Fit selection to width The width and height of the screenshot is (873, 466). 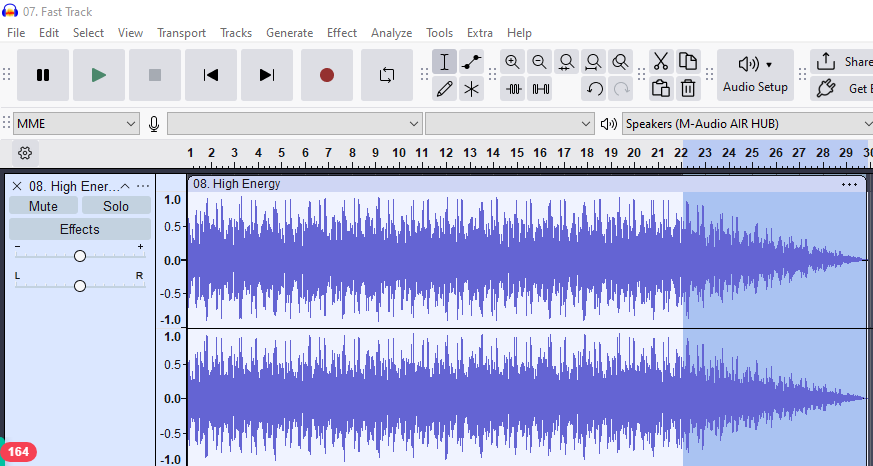566,62
